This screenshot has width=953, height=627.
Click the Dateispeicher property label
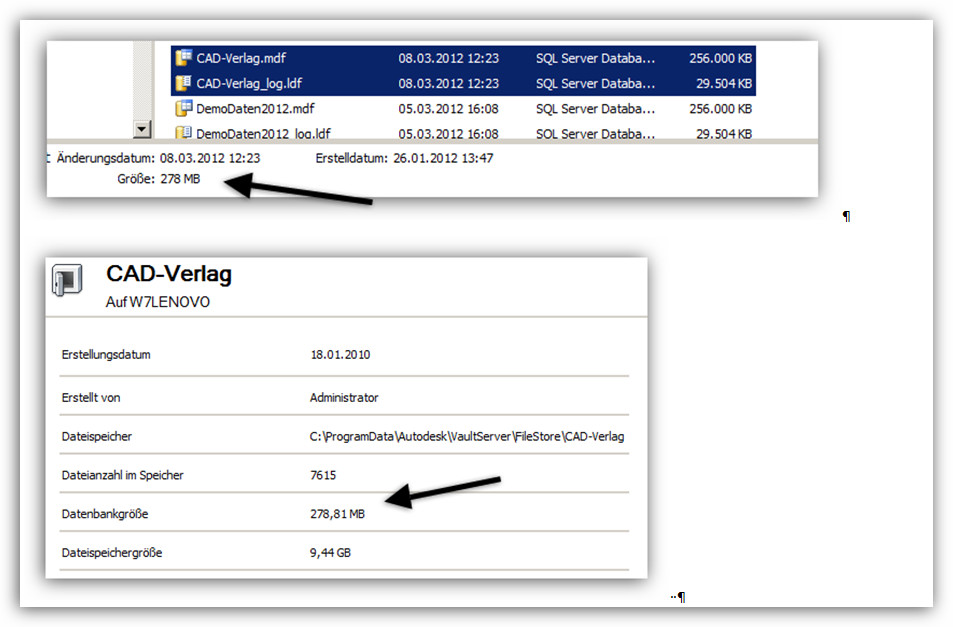pos(97,436)
